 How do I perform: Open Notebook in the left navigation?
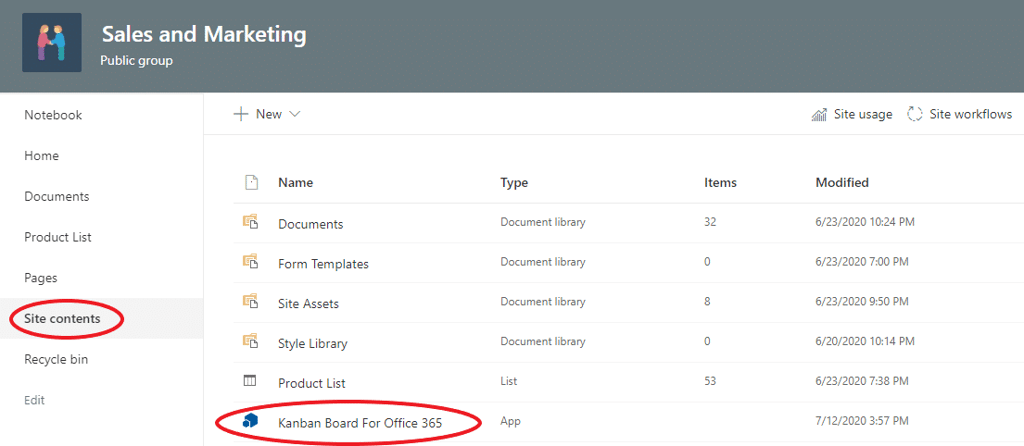[53, 115]
